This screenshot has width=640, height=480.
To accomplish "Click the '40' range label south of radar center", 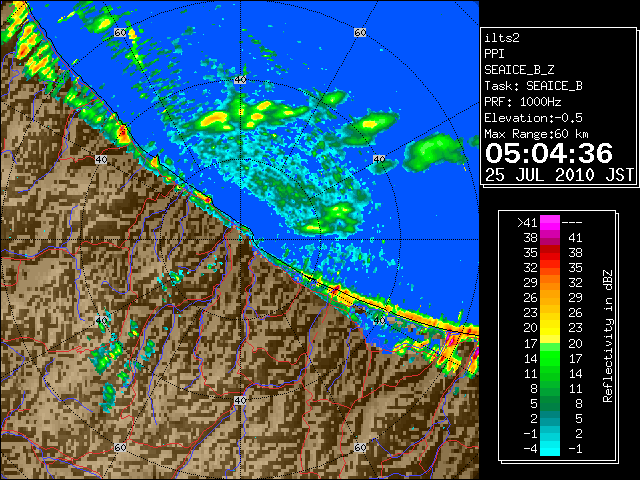I will tap(240, 400).
